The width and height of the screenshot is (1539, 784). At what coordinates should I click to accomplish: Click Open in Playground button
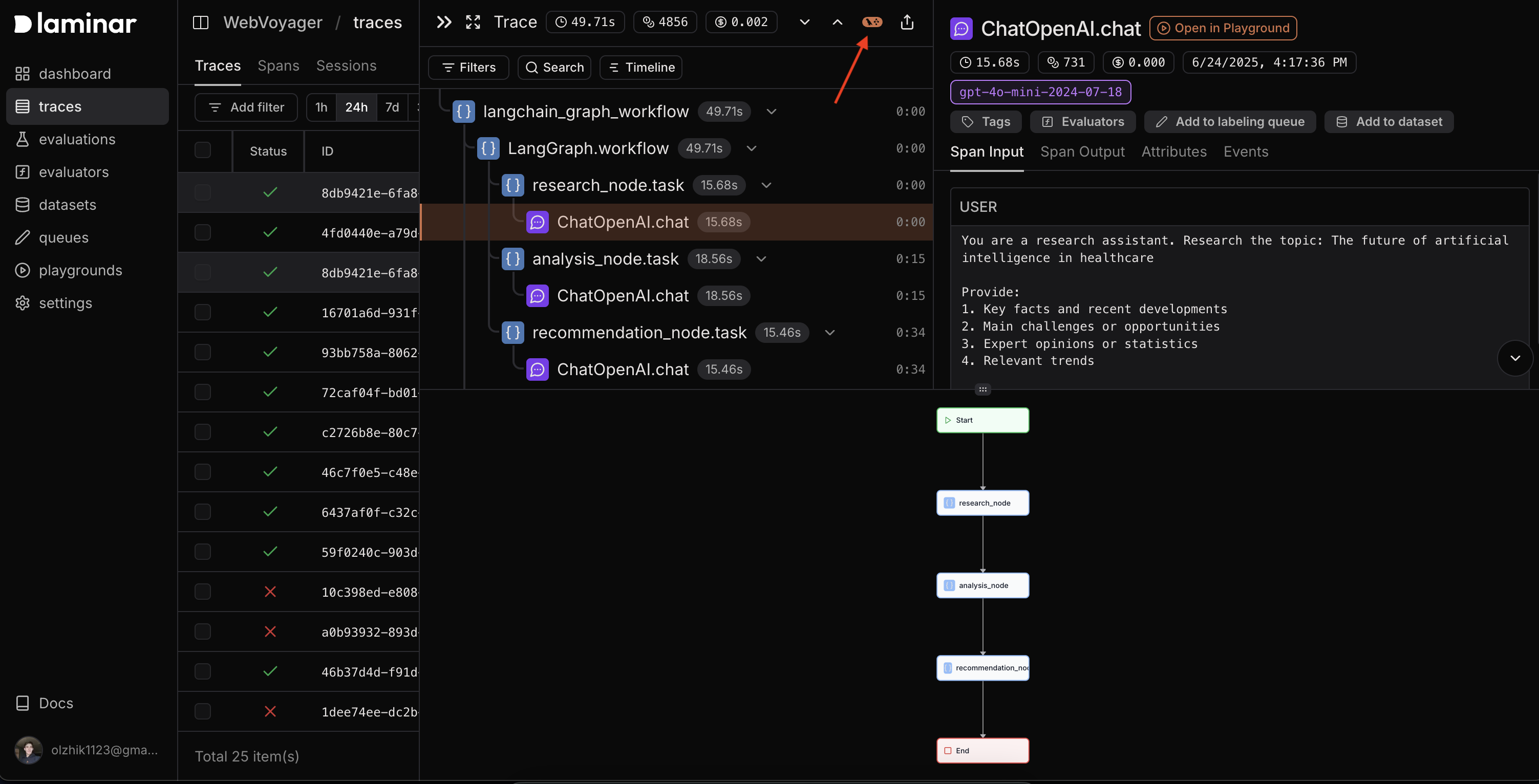pyautogui.click(x=1223, y=28)
